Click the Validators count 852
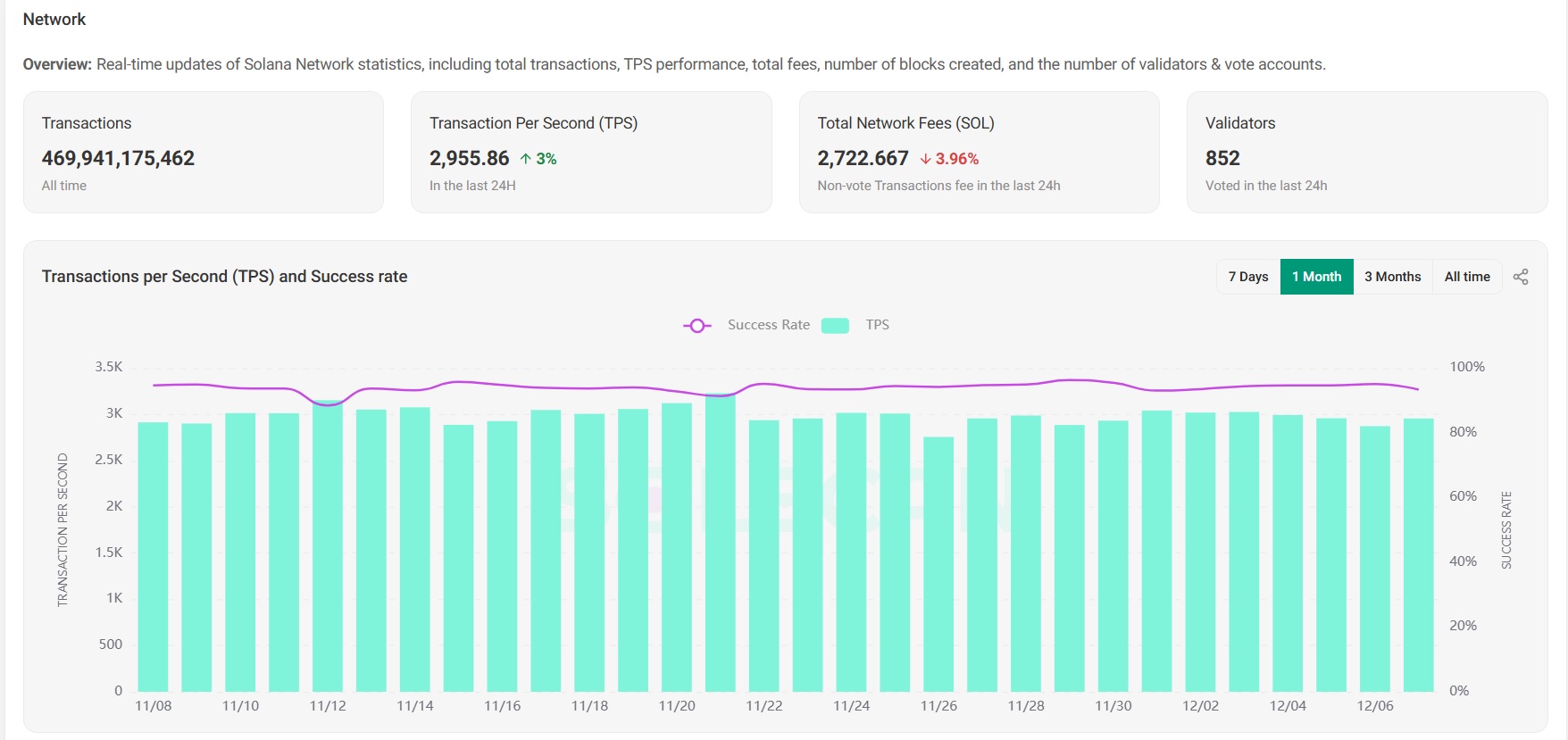The image size is (1568, 740). coord(1222,159)
